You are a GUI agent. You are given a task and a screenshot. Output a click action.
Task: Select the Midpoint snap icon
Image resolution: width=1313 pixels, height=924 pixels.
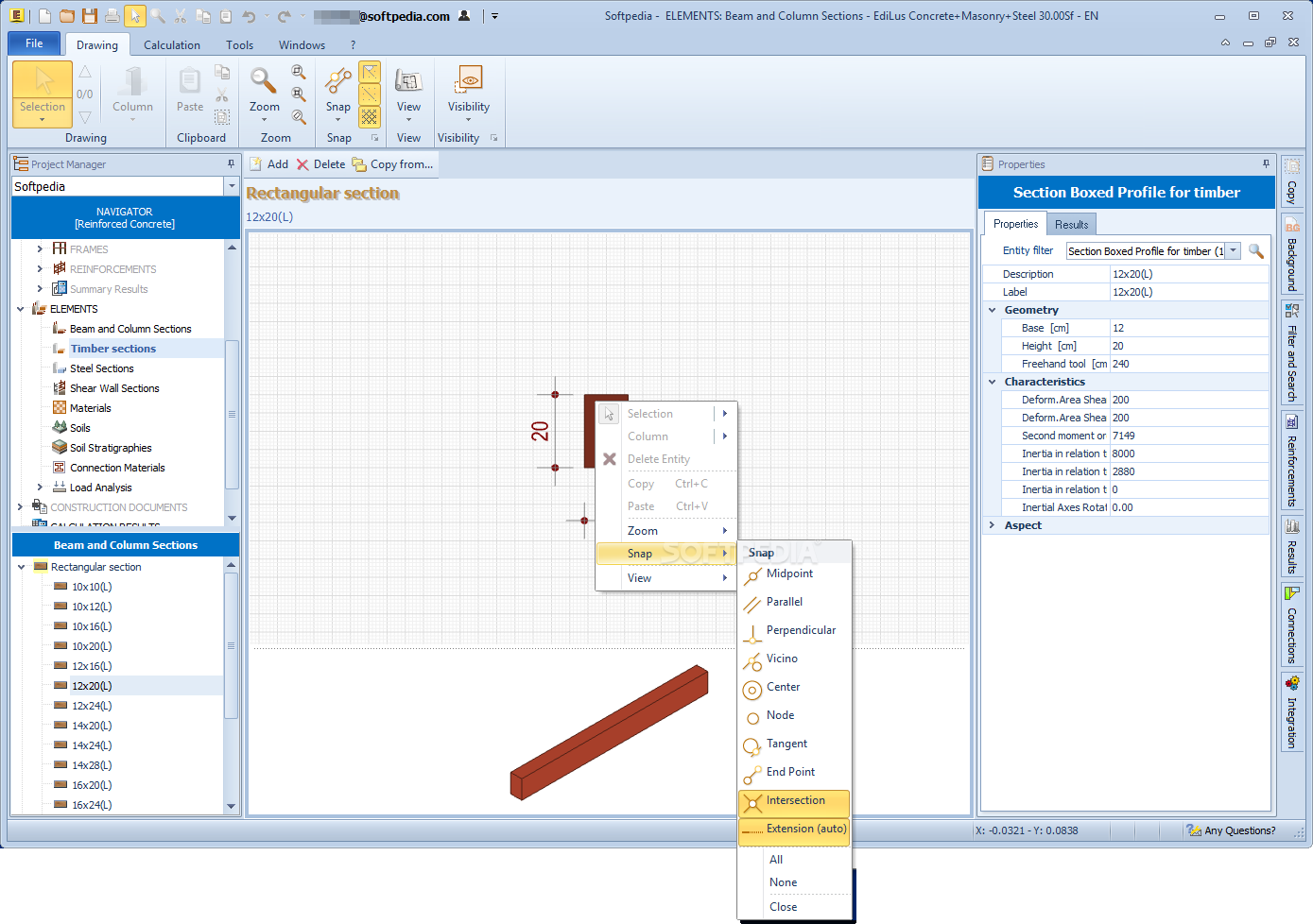pos(752,575)
